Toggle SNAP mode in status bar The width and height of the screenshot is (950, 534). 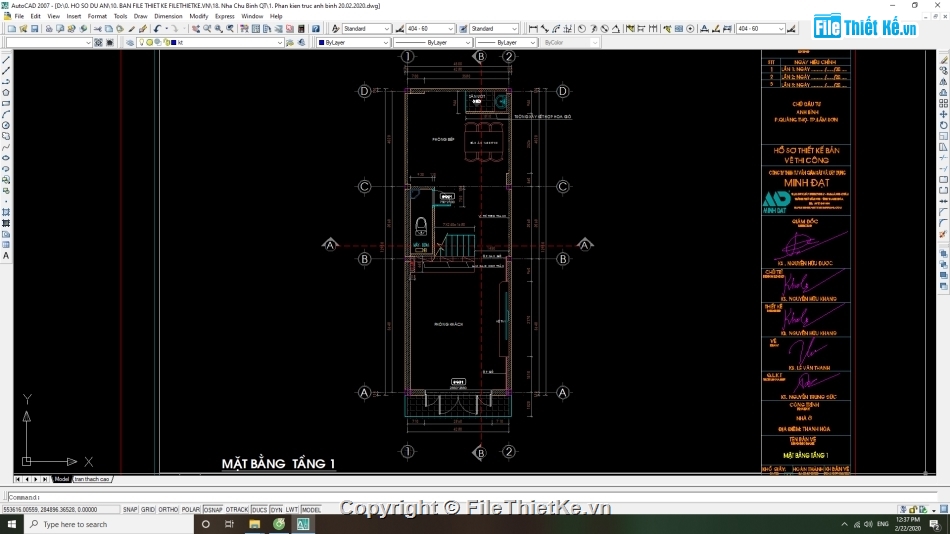pyautogui.click(x=130, y=510)
